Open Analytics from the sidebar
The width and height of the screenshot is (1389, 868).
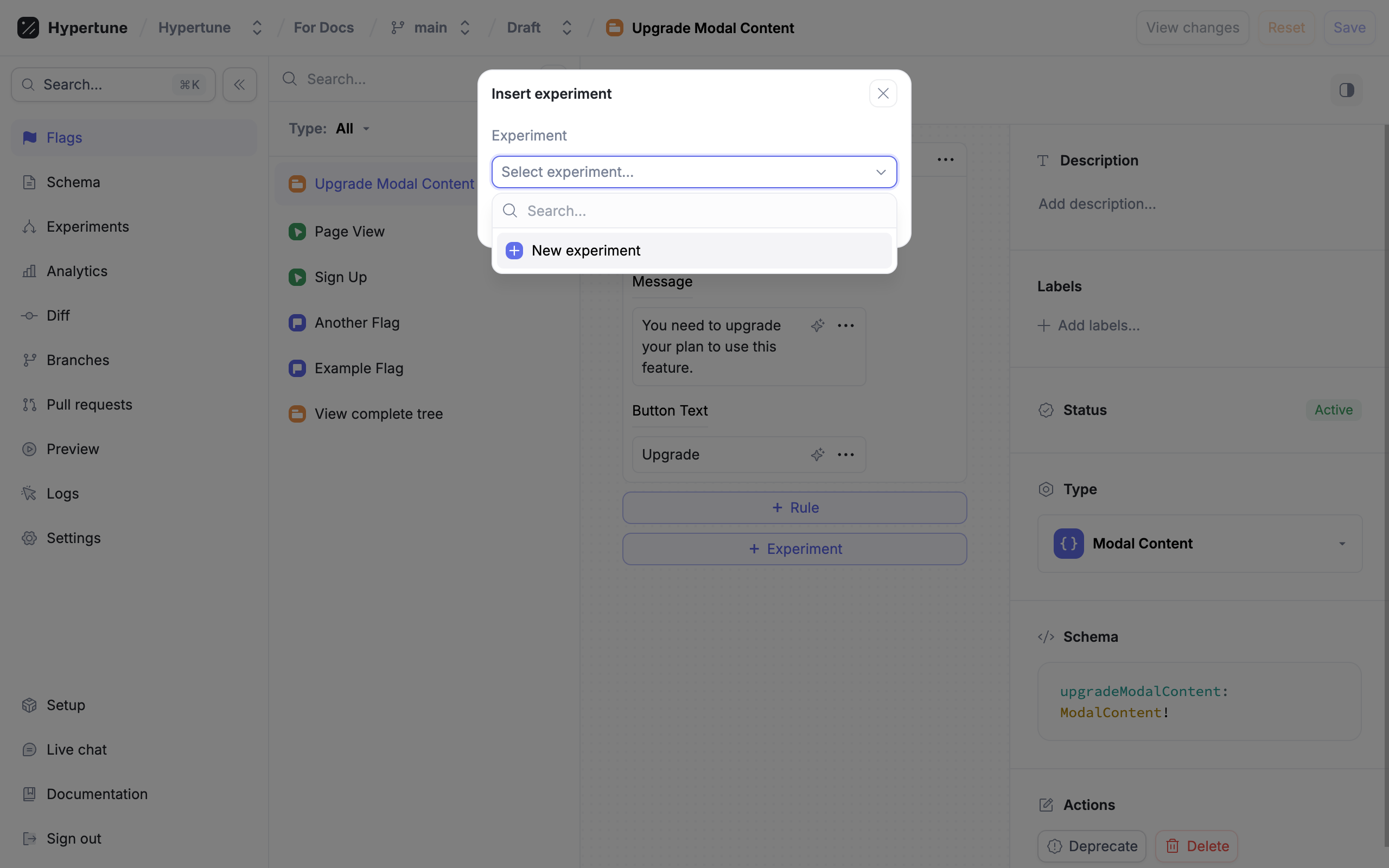(77, 271)
